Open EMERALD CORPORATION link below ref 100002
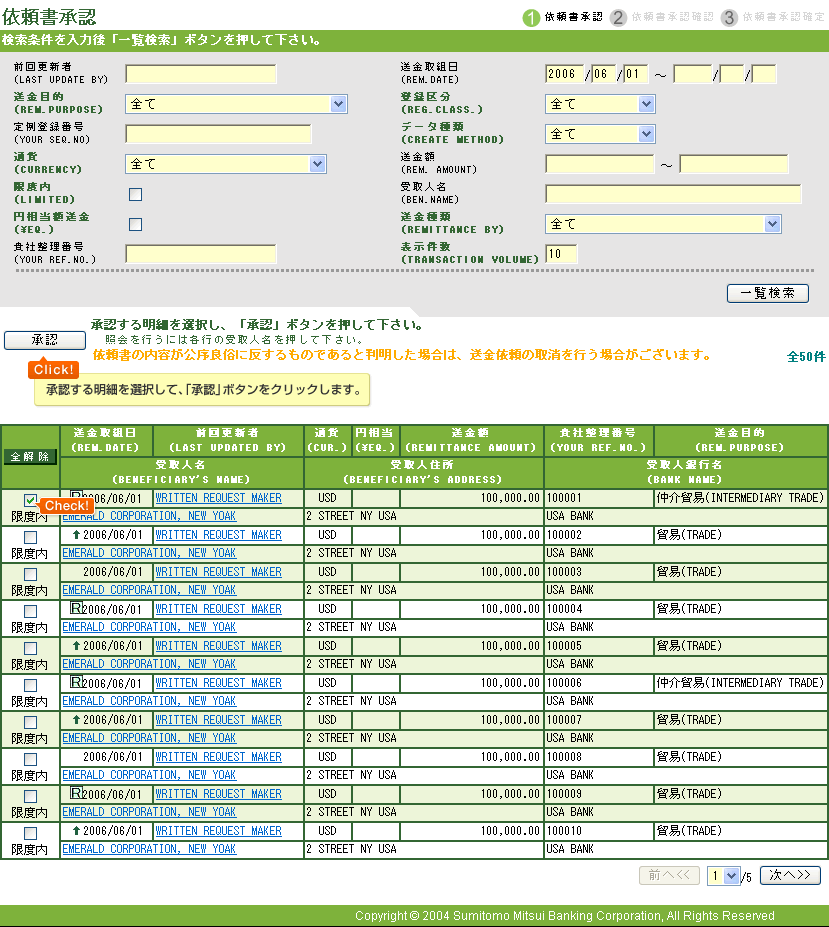 tap(149, 553)
